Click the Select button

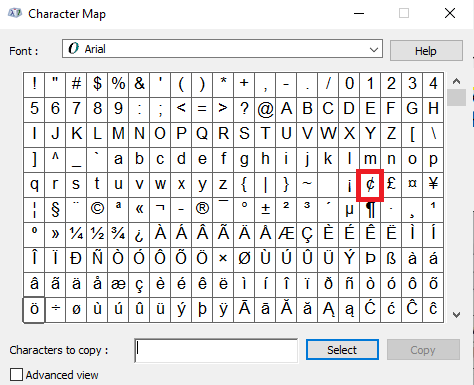pos(342,350)
